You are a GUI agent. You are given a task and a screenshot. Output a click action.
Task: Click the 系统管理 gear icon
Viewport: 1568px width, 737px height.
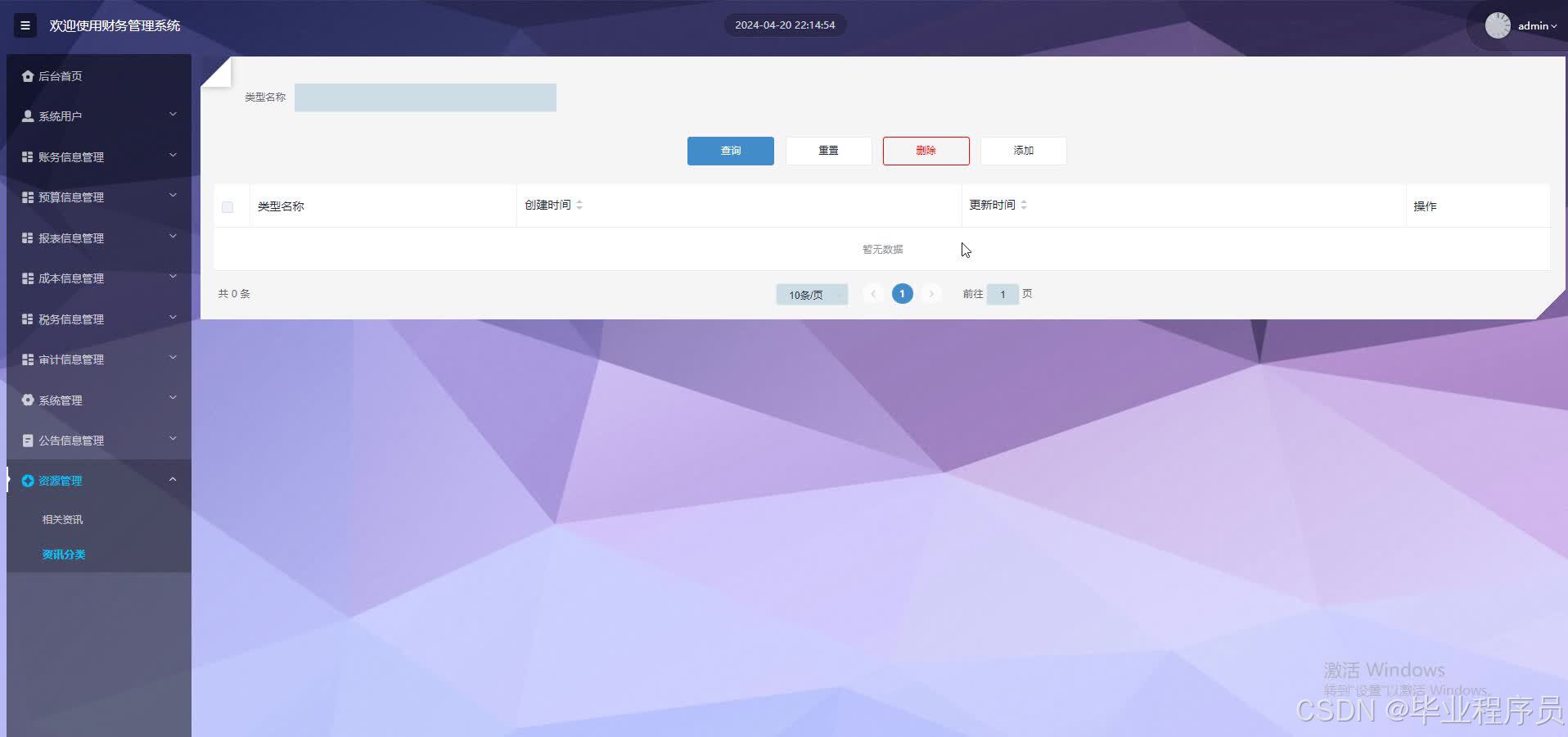(x=27, y=400)
